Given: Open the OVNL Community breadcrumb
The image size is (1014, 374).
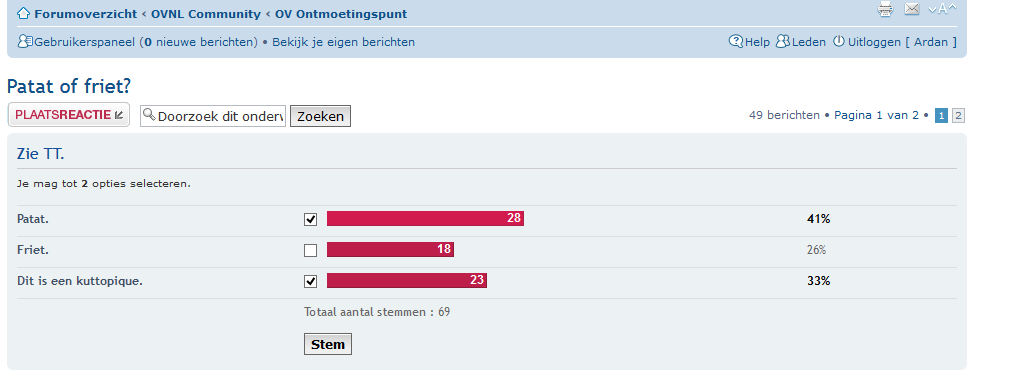Looking at the screenshot, I should click(206, 14).
